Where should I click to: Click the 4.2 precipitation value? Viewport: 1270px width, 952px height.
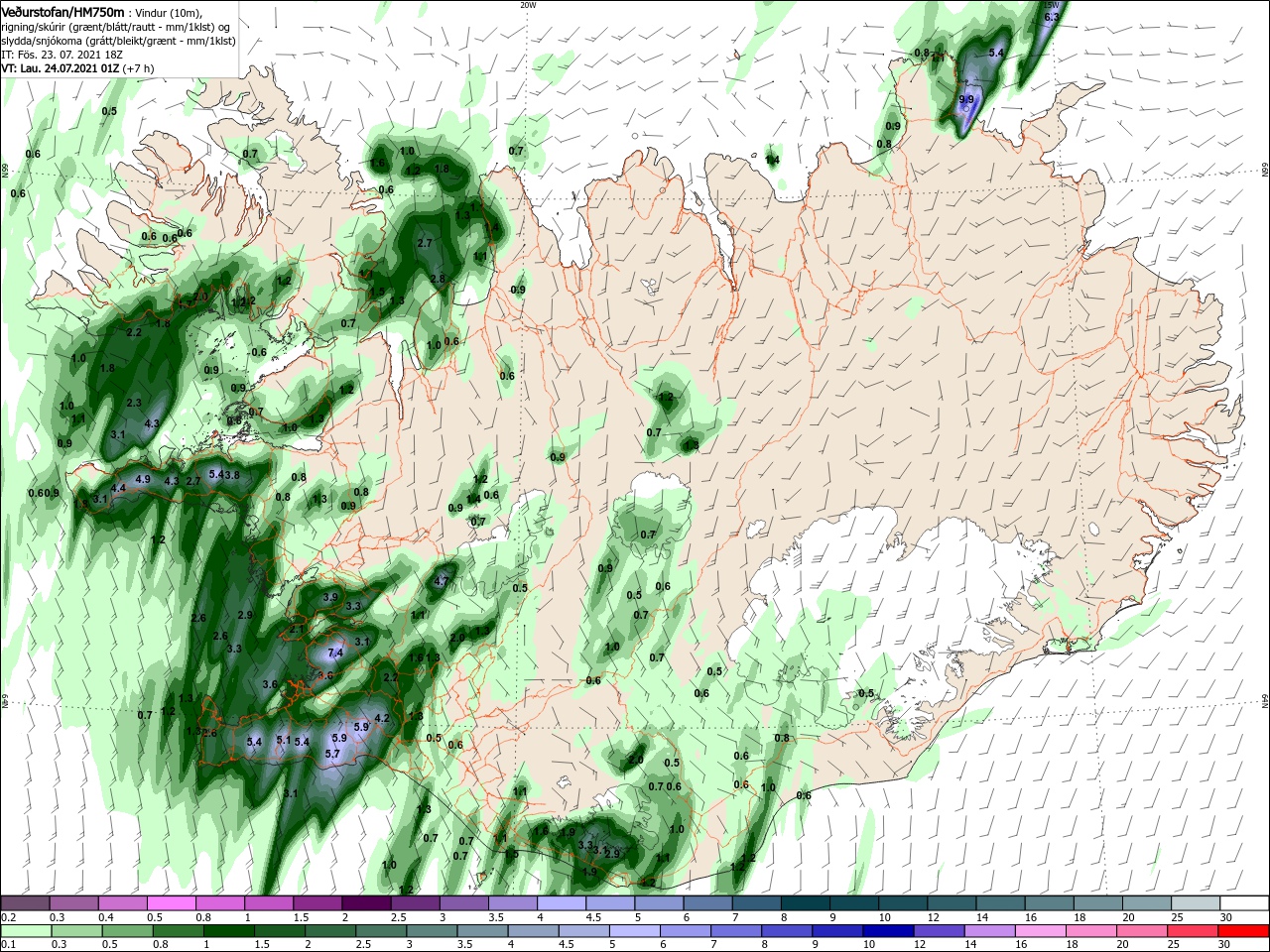[380, 718]
